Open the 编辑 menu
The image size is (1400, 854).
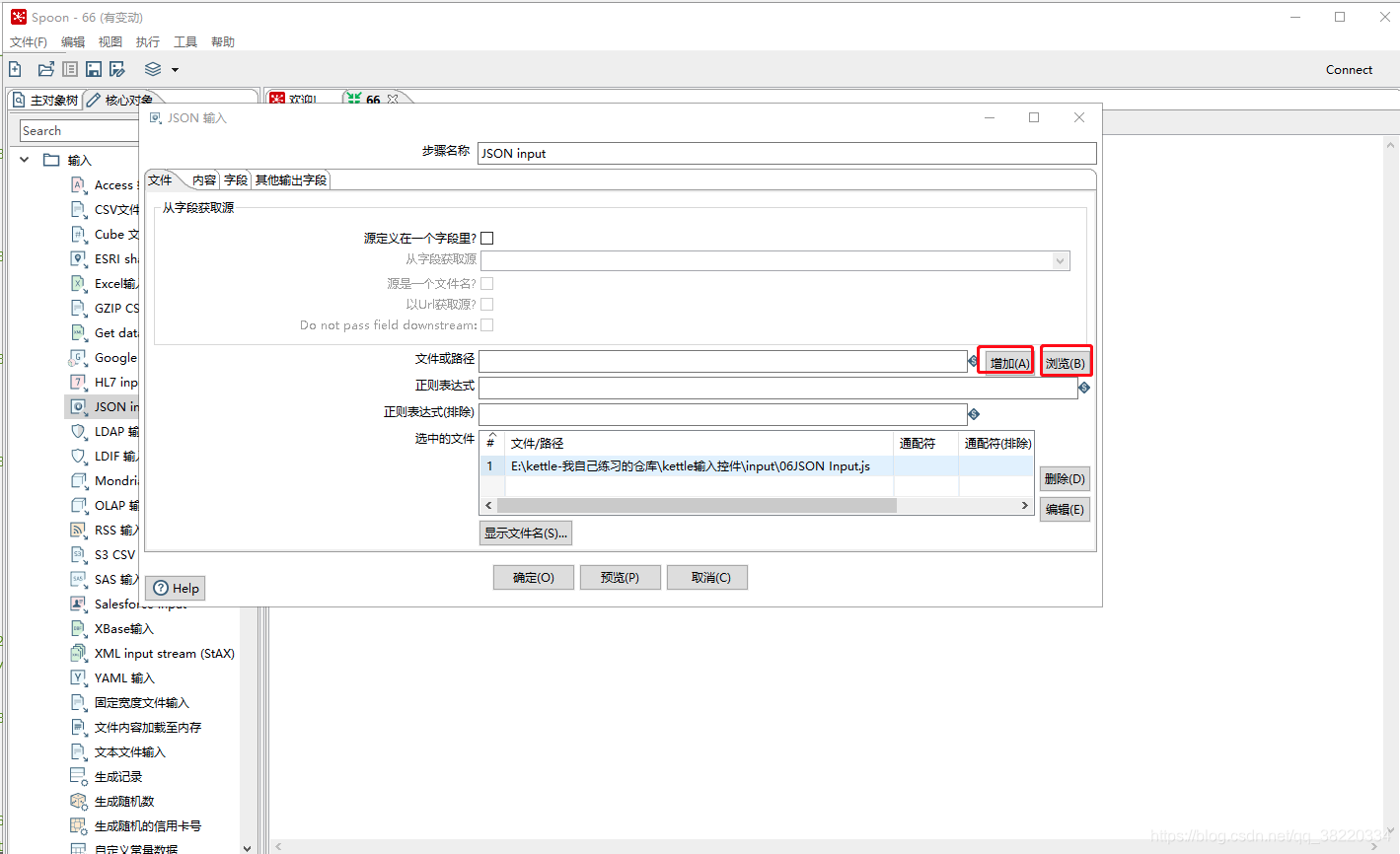point(73,41)
